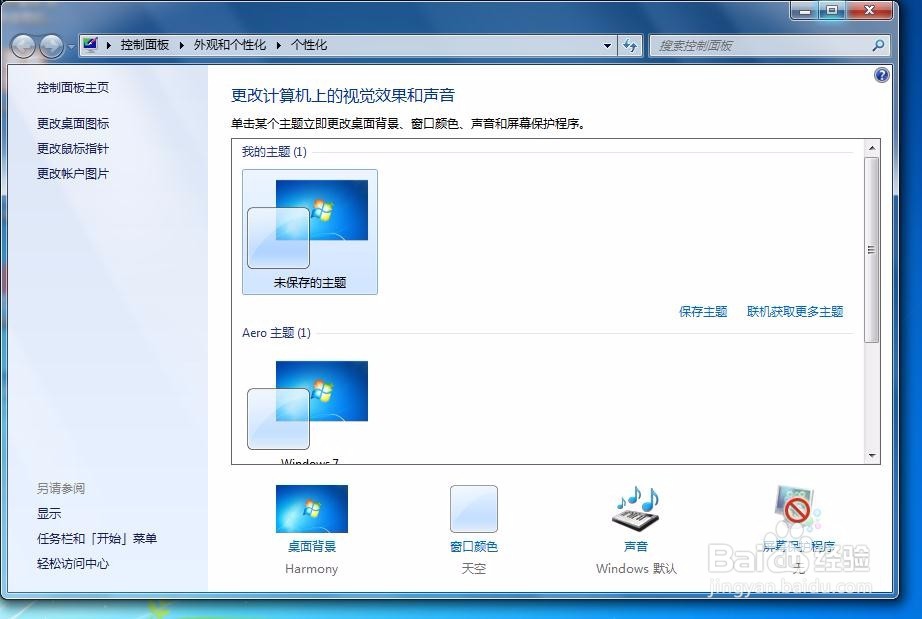Click the theme list scroll up arrow
The height and width of the screenshot is (619, 922).
pyautogui.click(x=872, y=148)
